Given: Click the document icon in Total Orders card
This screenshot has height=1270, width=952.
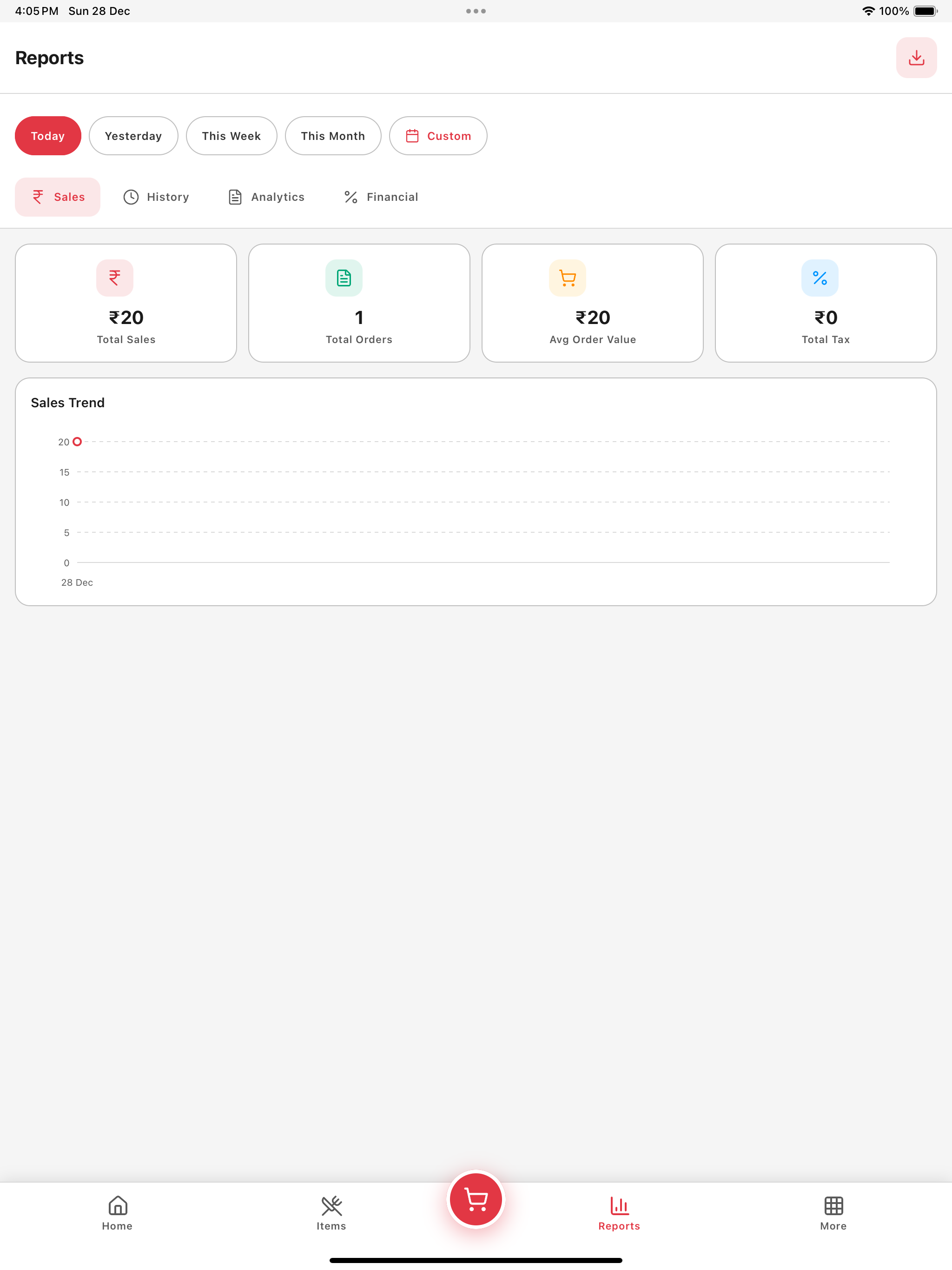Looking at the screenshot, I should point(344,278).
